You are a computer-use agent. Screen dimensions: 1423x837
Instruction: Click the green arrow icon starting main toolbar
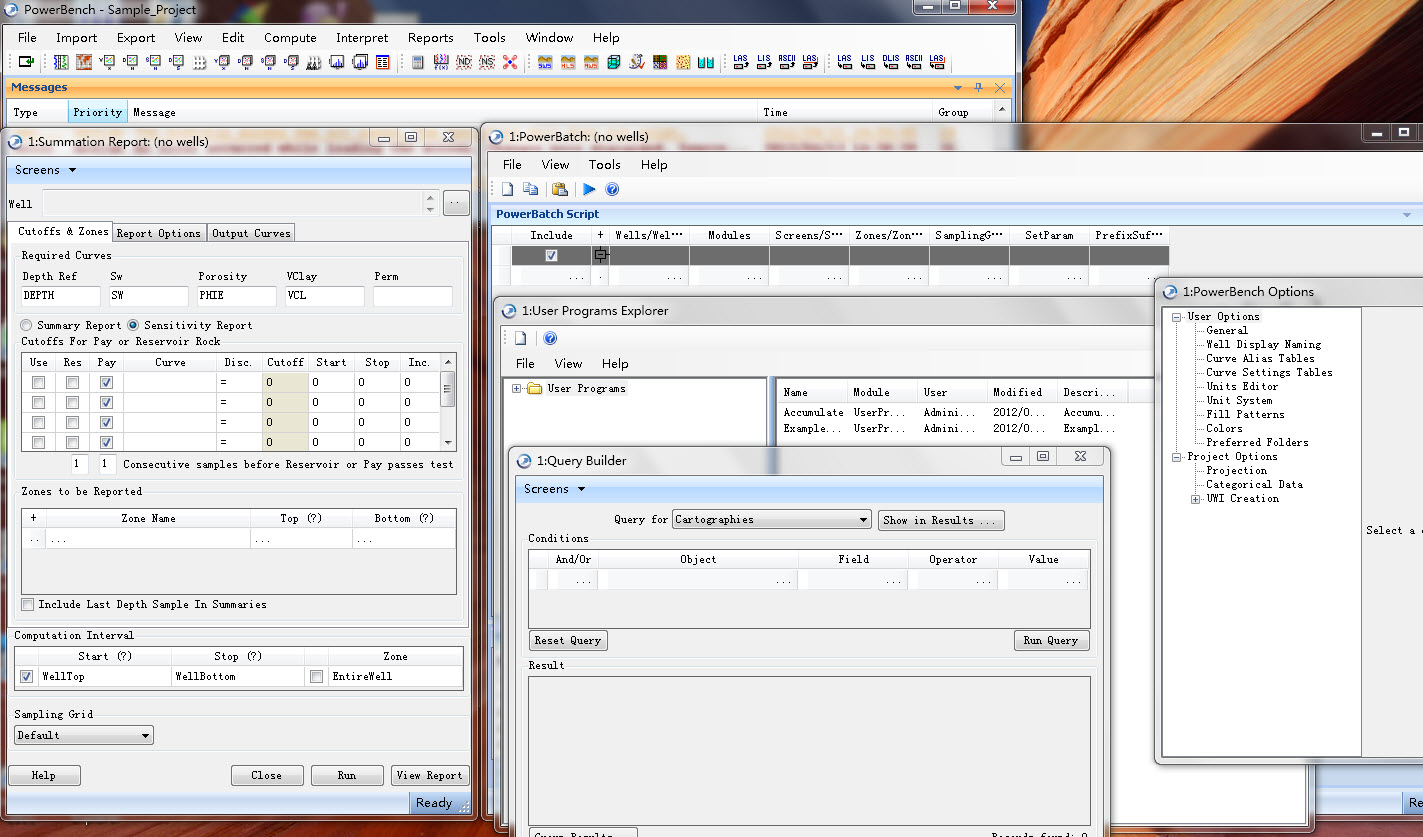coord(27,62)
